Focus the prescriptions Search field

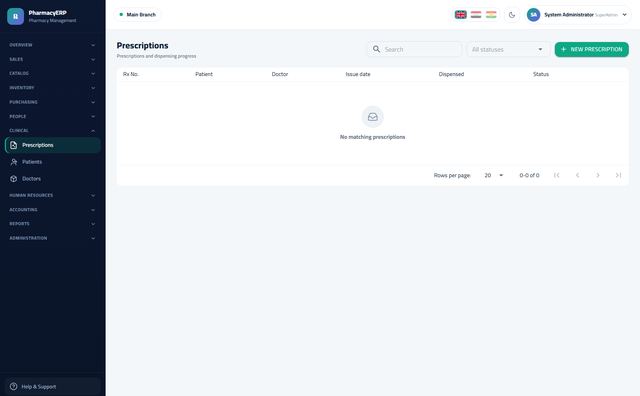414,49
